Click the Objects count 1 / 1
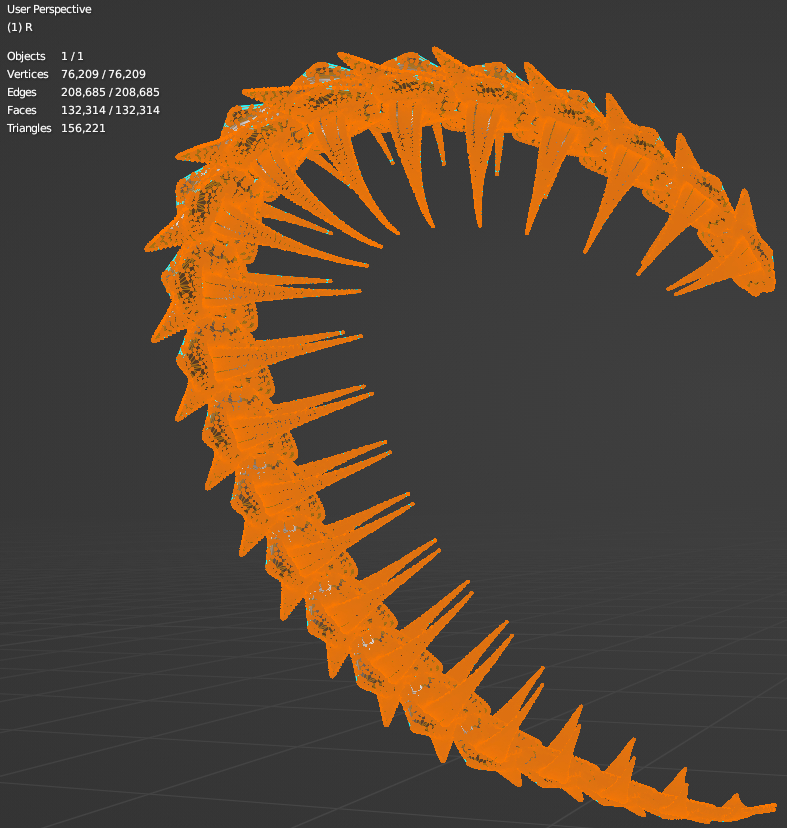This screenshot has height=828, width=787. tap(78, 57)
